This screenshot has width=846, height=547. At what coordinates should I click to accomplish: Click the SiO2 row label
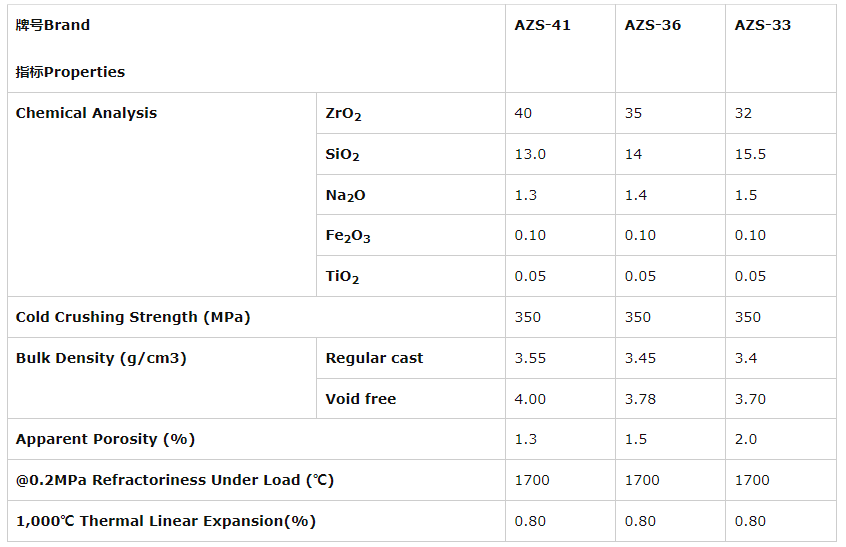pyautogui.click(x=342, y=155)
